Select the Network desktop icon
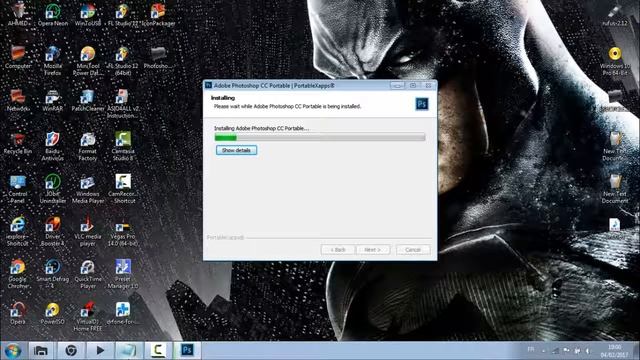The width and height of the screenshot is (640, 360). (18, 100)
